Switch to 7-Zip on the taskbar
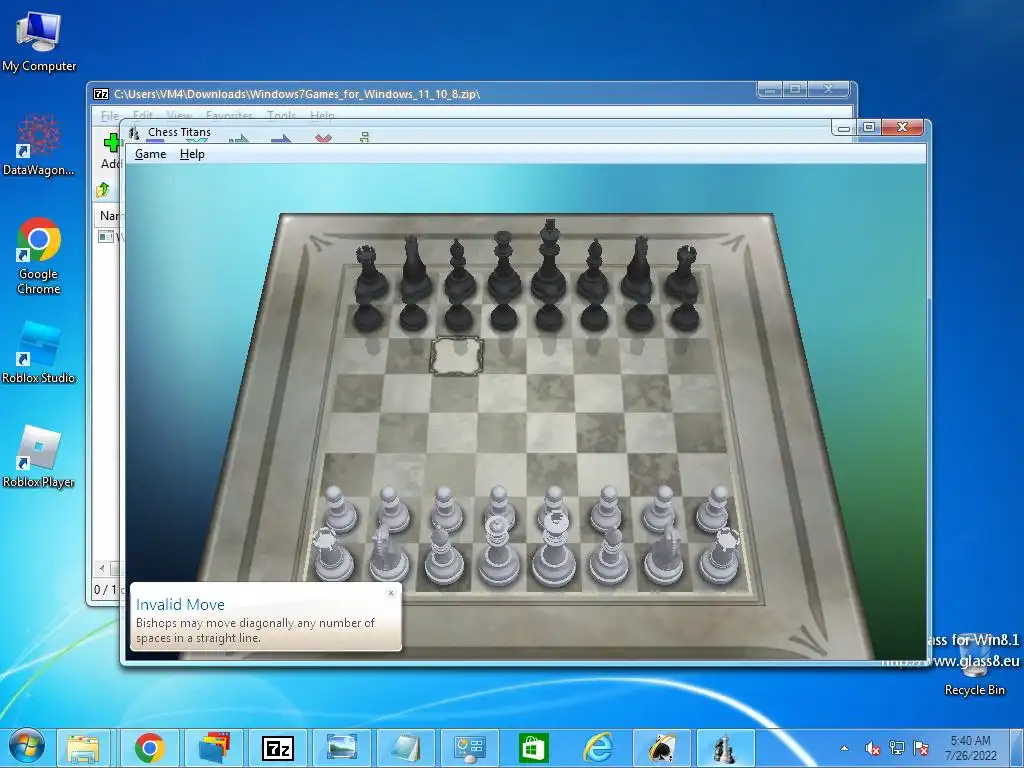1024x768 pixels. pyautogui.click(x=278, y=748)
